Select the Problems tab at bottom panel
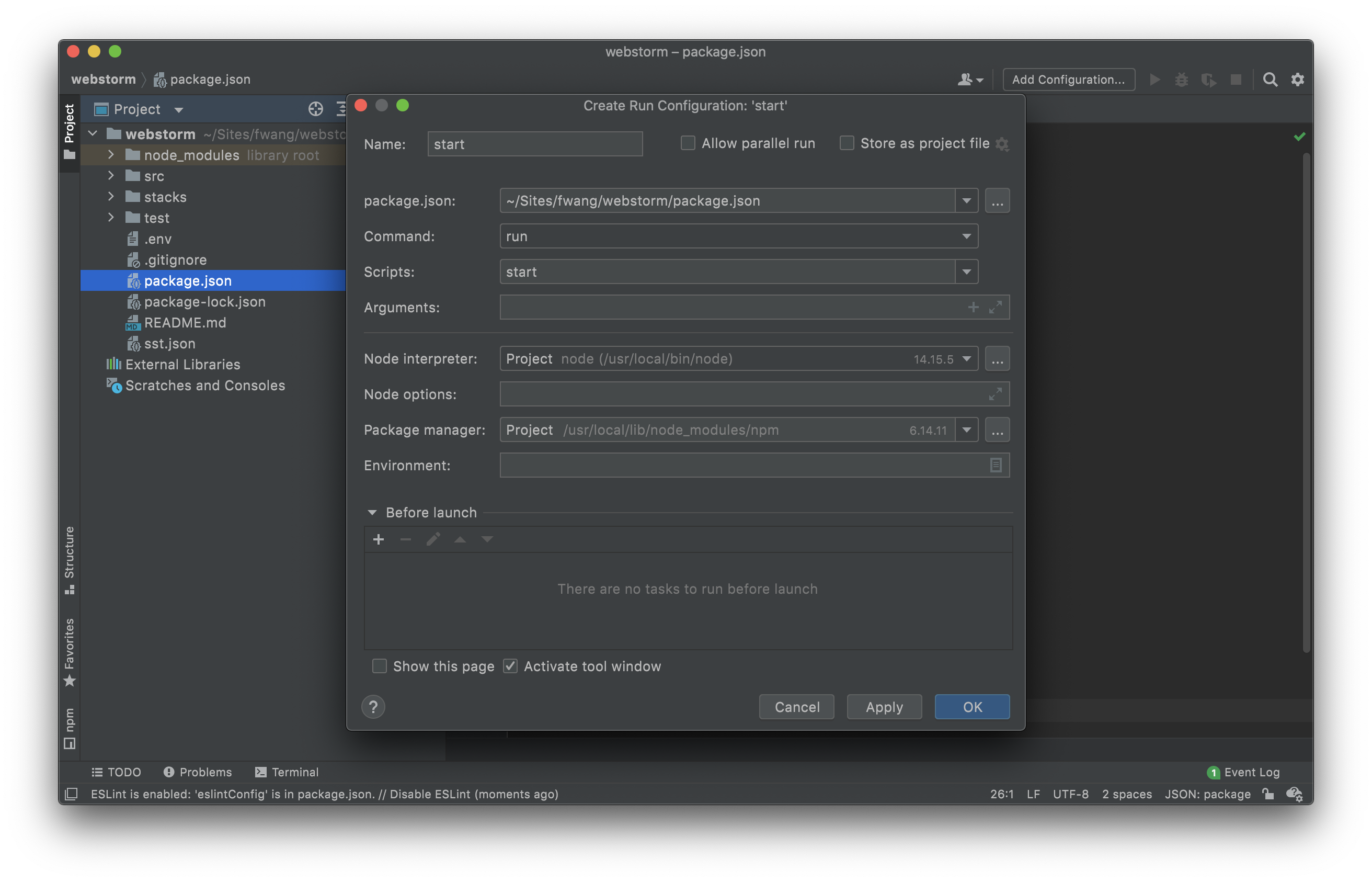Screen dimensions: 1372x882 coord(197,772)
